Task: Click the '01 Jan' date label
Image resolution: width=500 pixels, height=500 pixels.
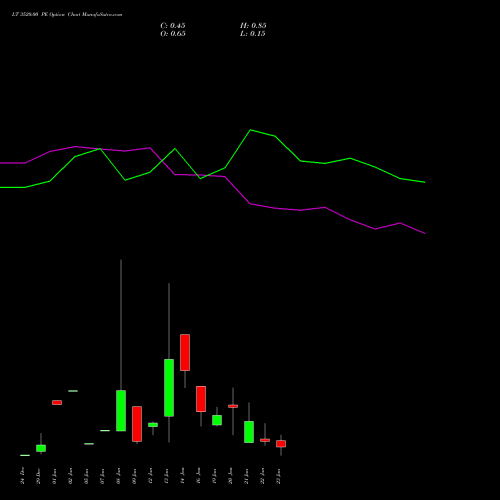Action: pyautogui.click(x=55, y=476)
